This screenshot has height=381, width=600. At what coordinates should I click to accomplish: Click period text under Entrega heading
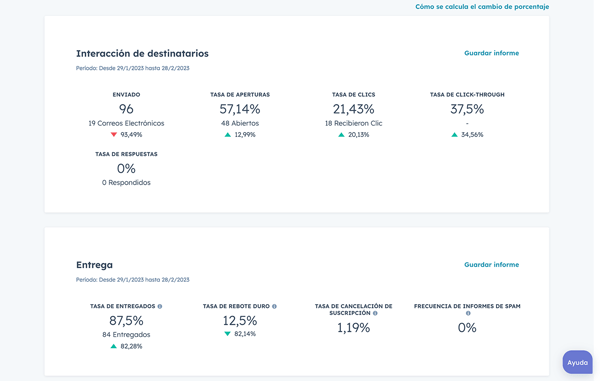tap(132, 280)
